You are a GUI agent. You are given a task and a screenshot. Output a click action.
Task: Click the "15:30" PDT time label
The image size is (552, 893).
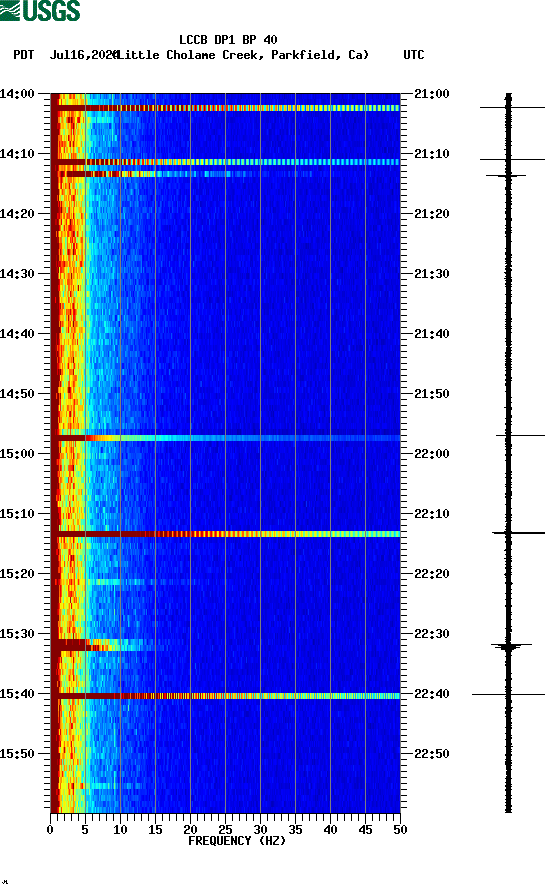(x=17, y=634)
